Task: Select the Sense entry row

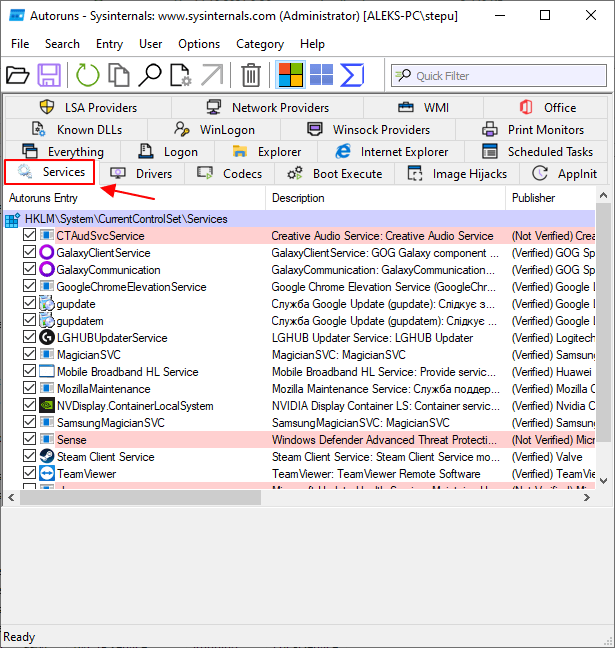Action: [300, 440]
